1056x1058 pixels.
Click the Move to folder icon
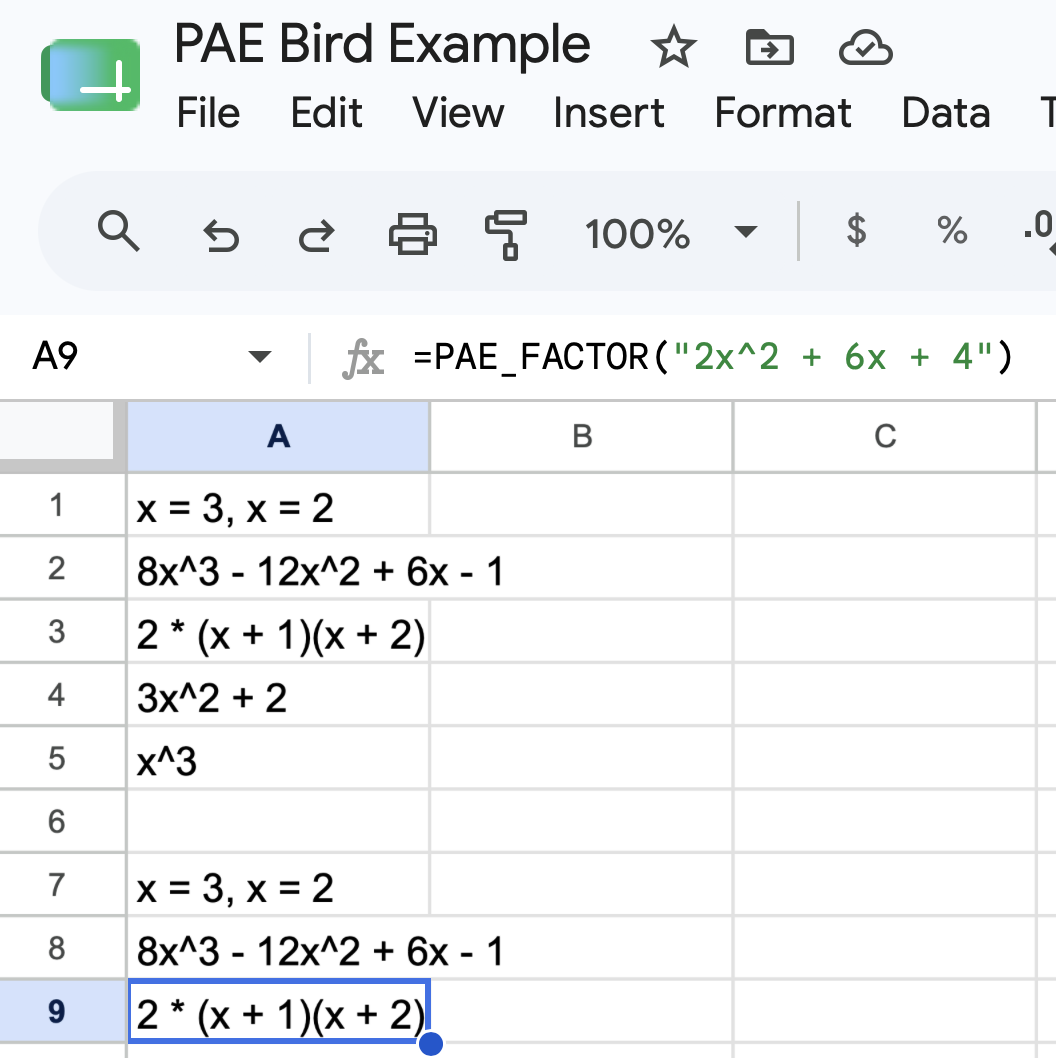769,47
